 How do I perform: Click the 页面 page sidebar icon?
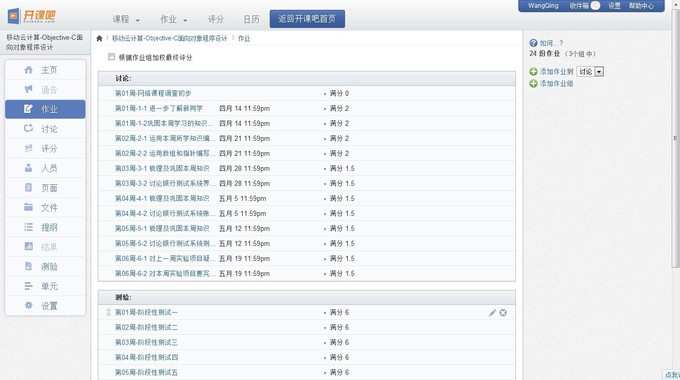coord(28,187)
